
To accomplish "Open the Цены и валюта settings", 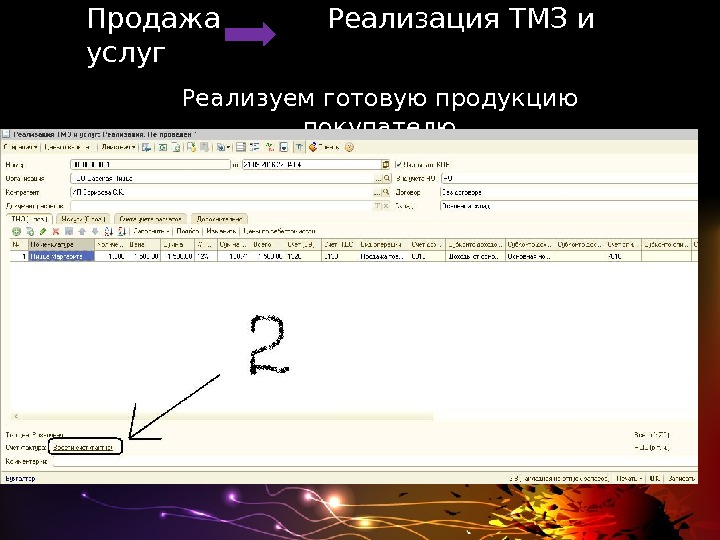I will (68, 147).
